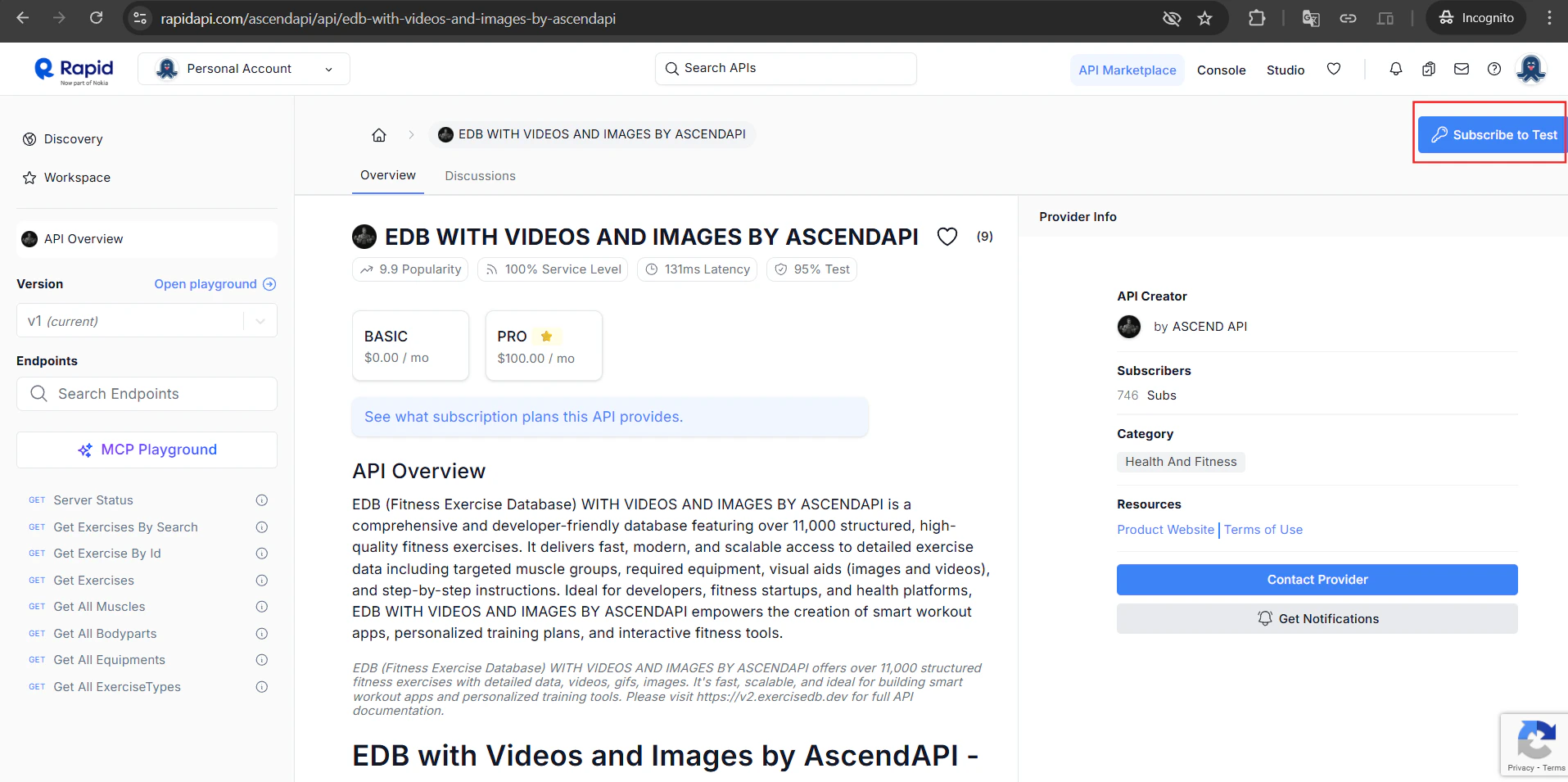The image size is (1568, 782).
Task: Open the Server Status endpoint
Action: (93, 500)
